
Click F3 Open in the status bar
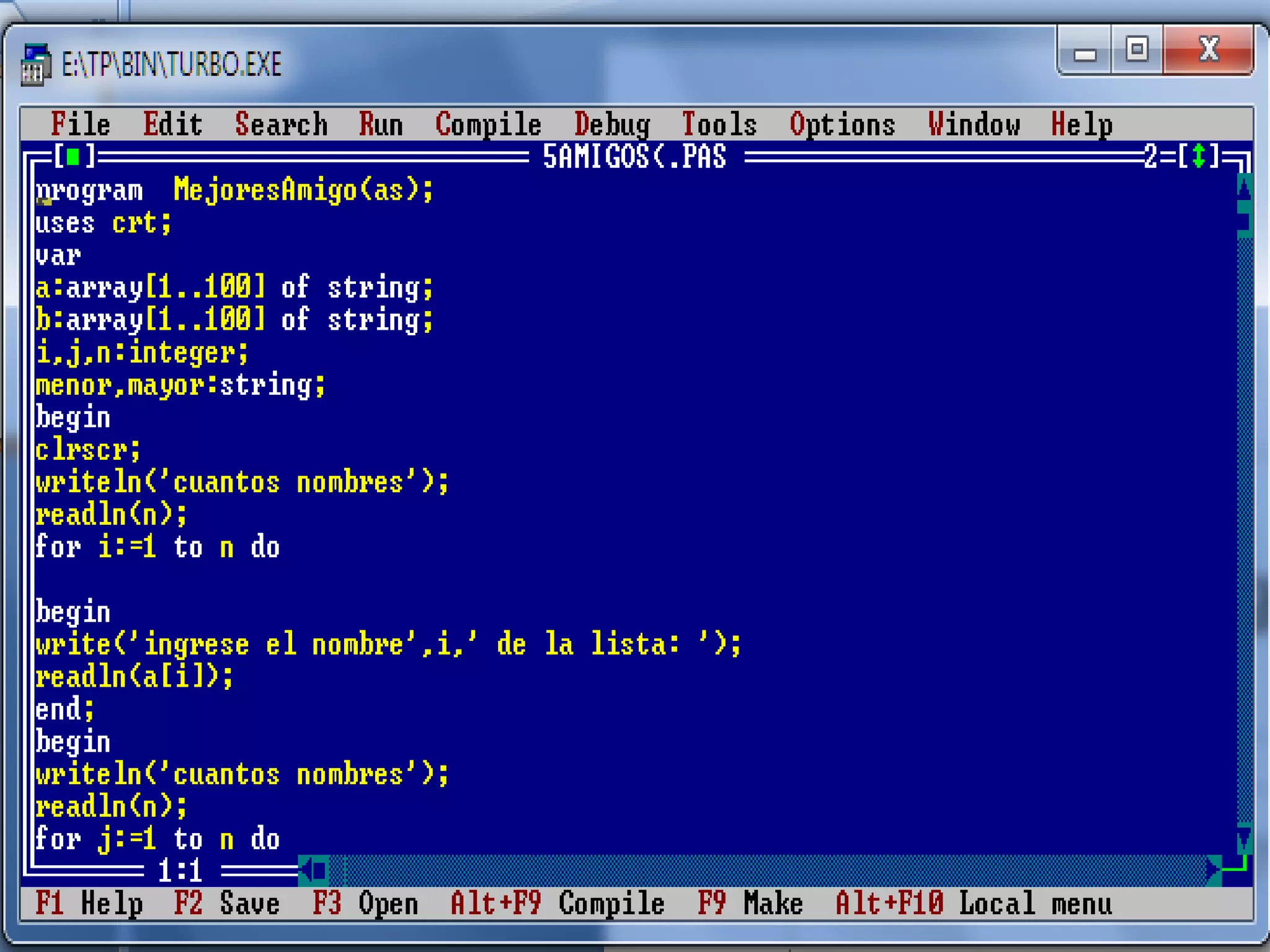coord(365,904)
